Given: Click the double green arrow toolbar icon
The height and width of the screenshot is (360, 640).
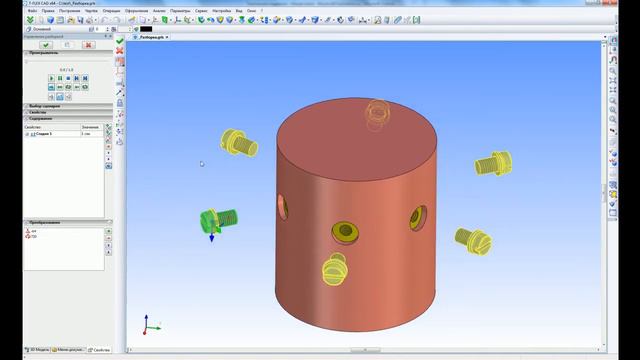Looking at the screenshot, I should 30,20.
